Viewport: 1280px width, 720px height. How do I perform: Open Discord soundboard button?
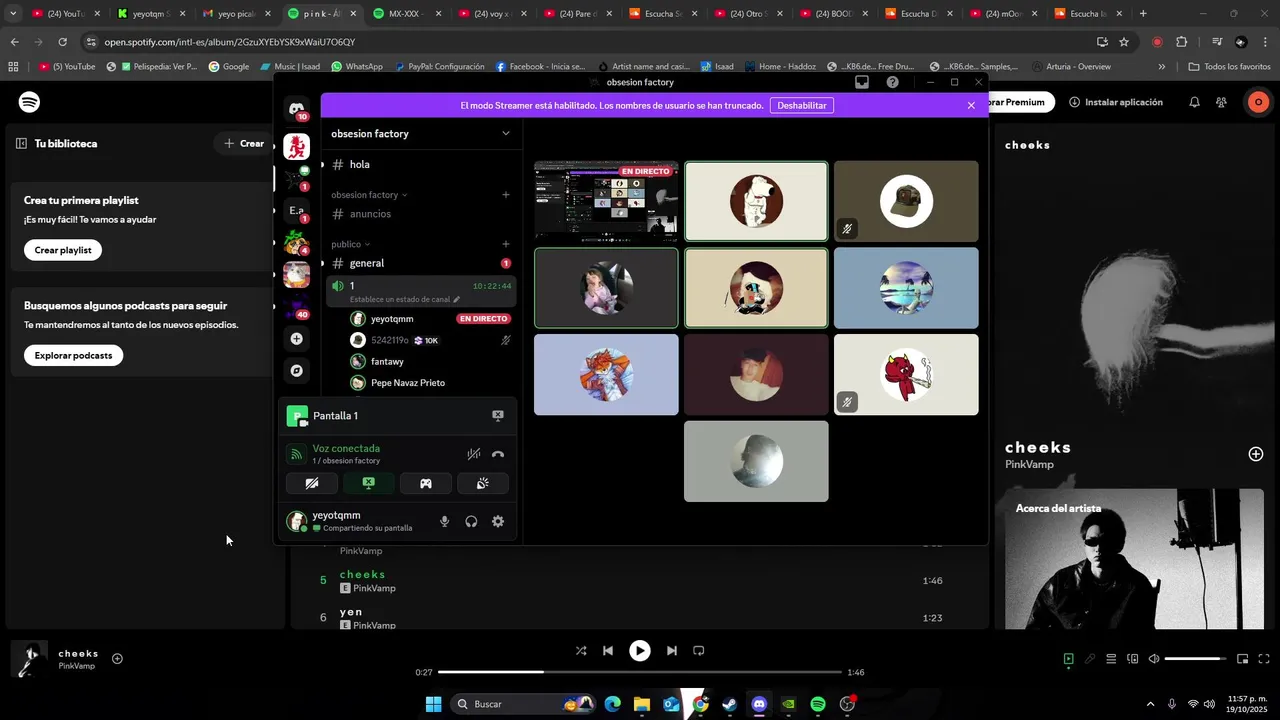point(482,484)
